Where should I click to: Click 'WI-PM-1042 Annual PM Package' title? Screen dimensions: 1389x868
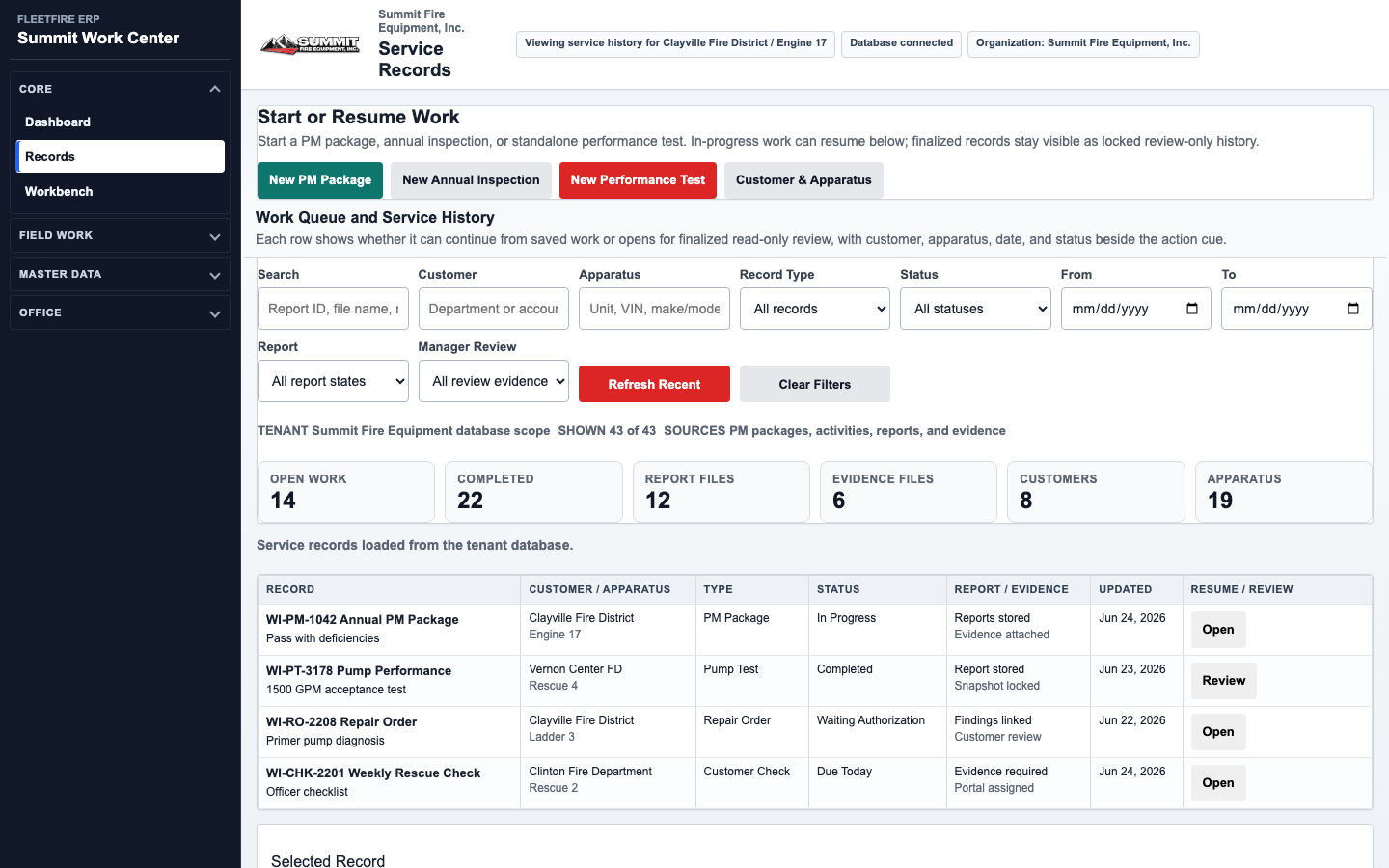point(362,620)
